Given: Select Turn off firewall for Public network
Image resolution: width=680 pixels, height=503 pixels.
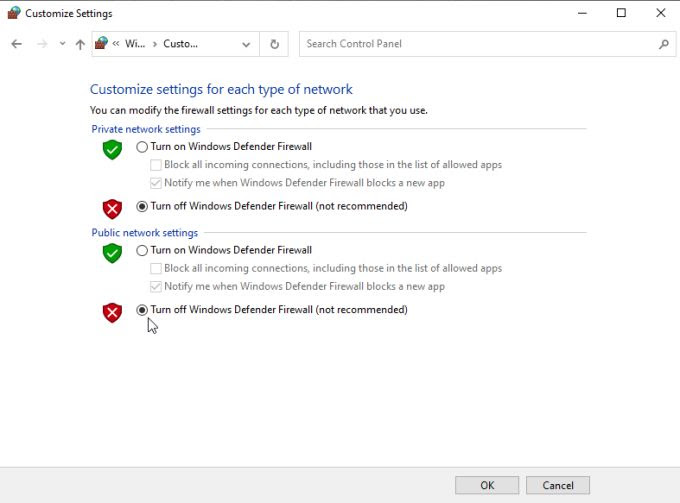Looking at the screenshot, I should tap(142, 310).
